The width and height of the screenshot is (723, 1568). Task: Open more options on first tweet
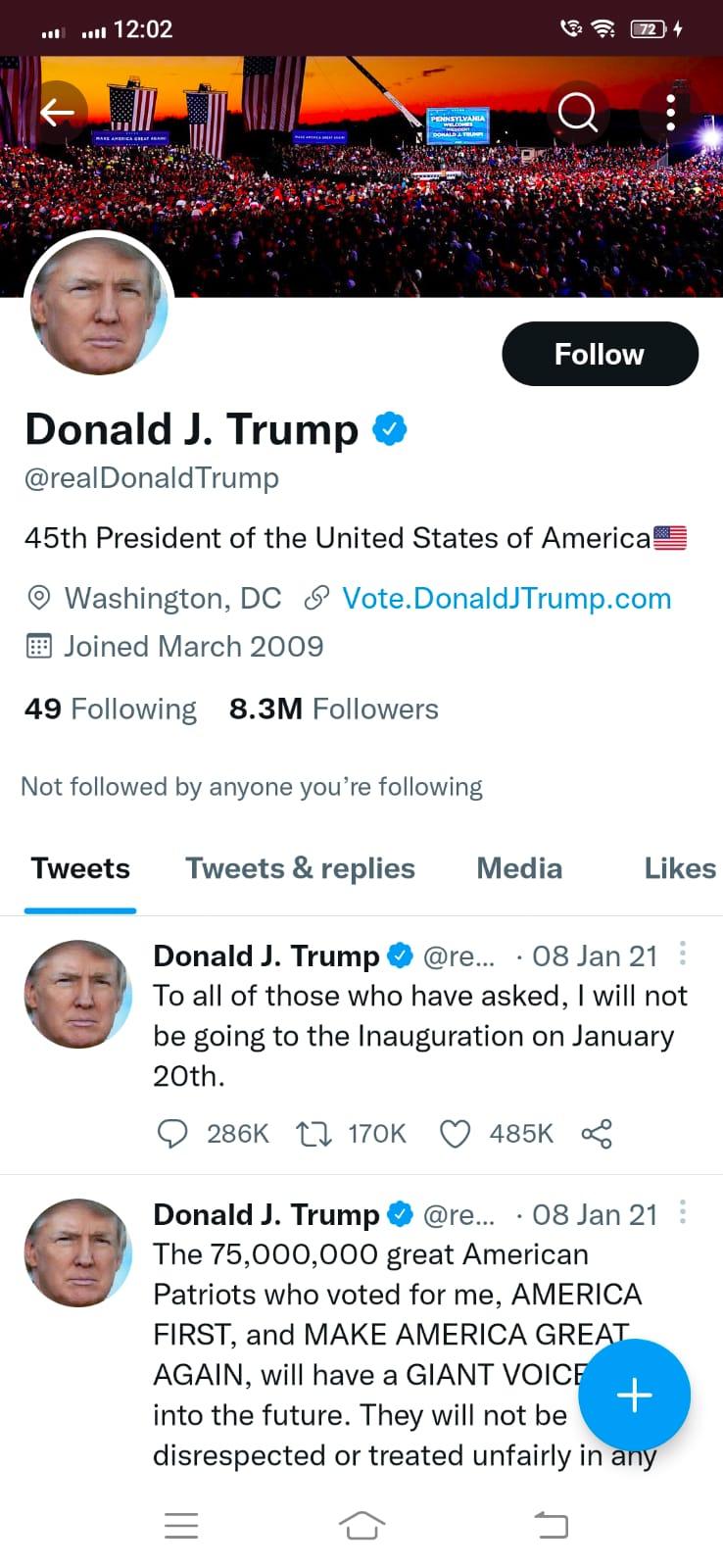(x=682, y=954)
